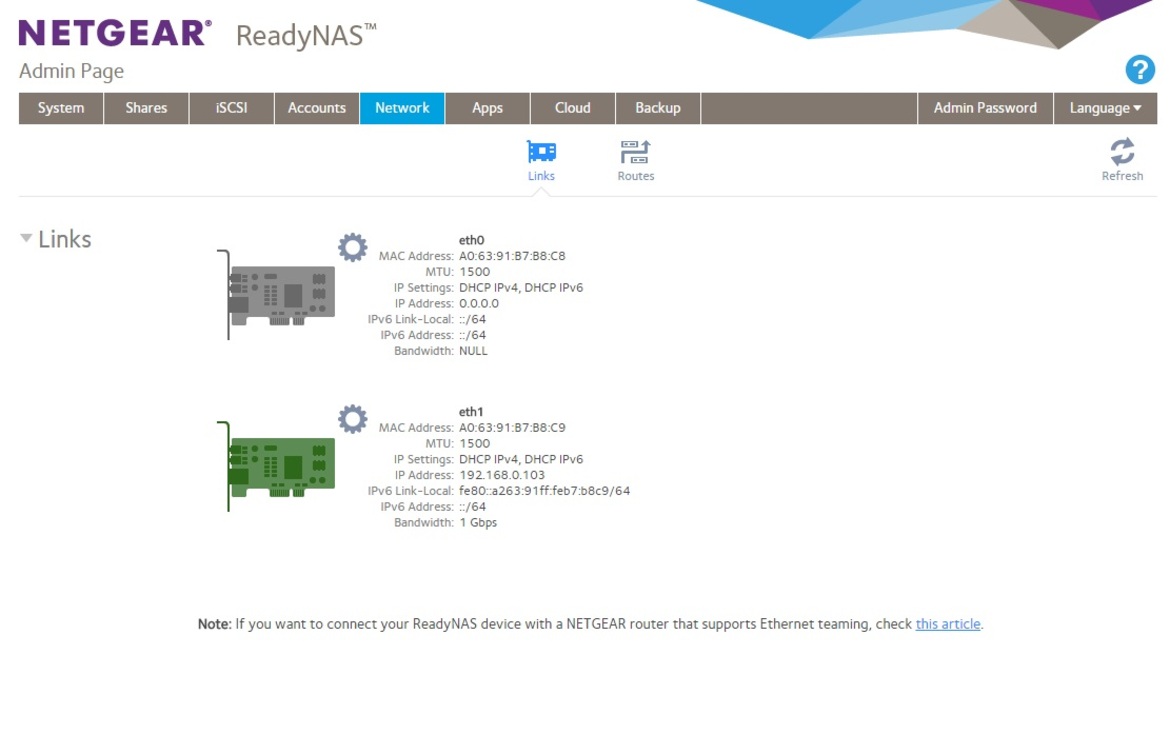1170x734 pixels.
Task: Select the Links network card icon
Action: click(x=541, y=151)
